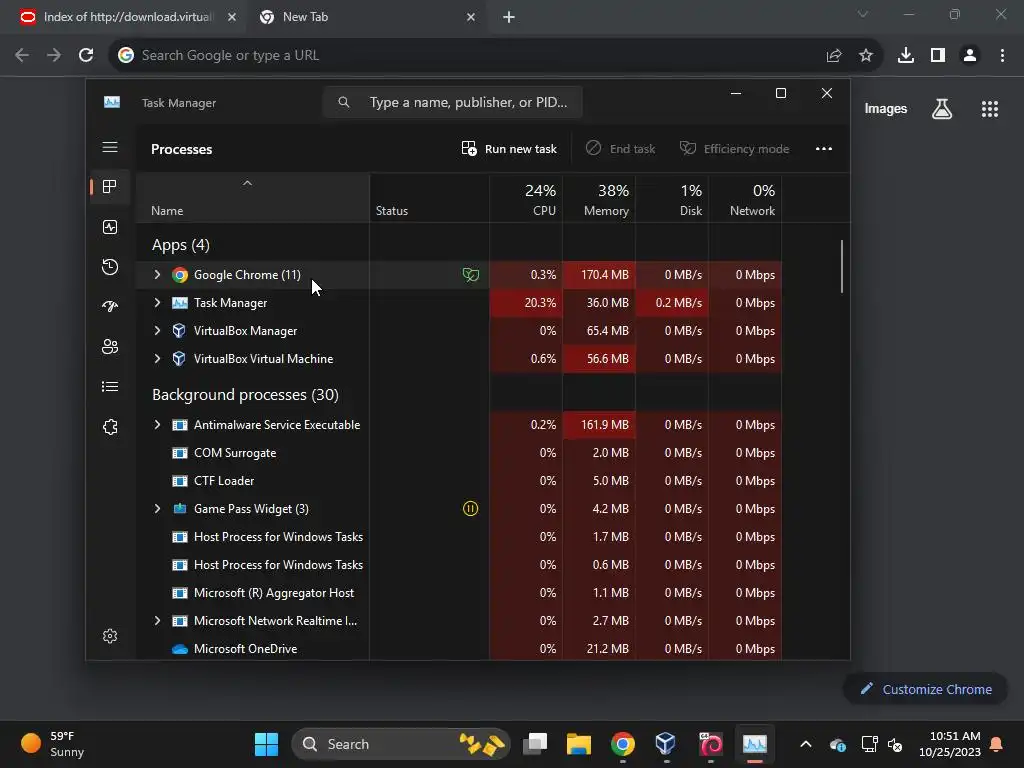Sort processes by CPU column header
This screenshot has height=768, width=1024.
pyautogui.click(x=526, y=199)
